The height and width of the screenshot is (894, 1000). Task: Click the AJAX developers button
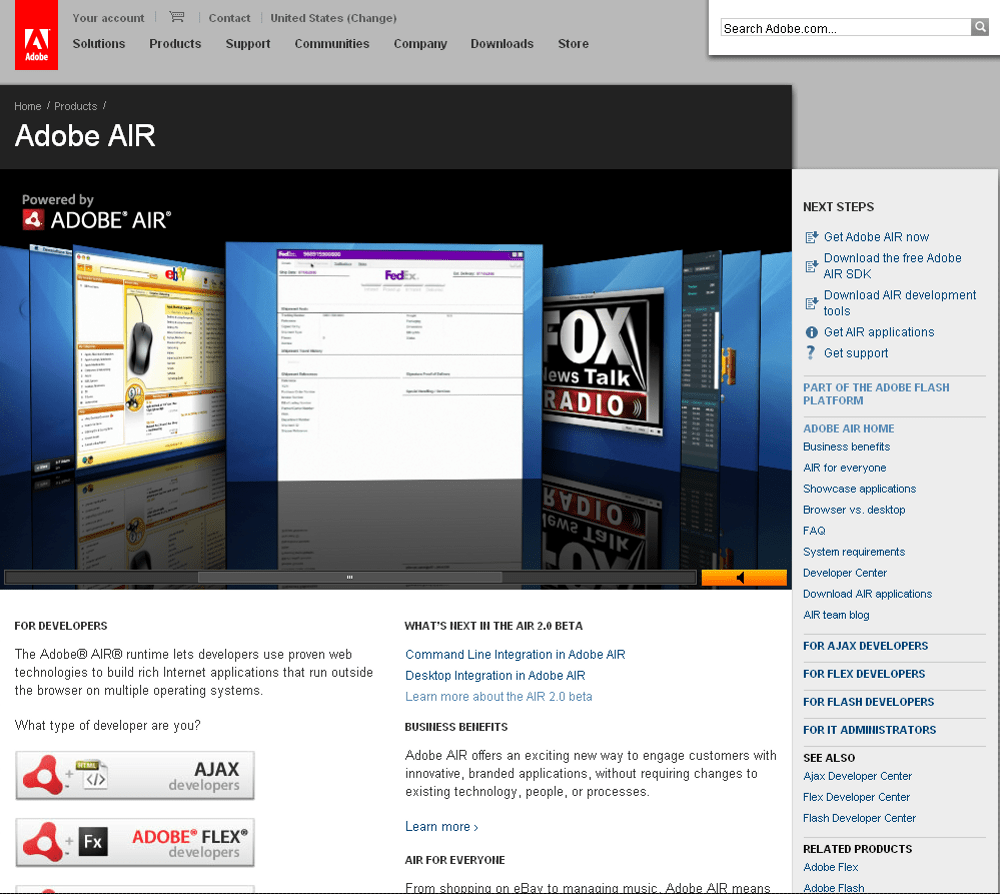[135, 775]
